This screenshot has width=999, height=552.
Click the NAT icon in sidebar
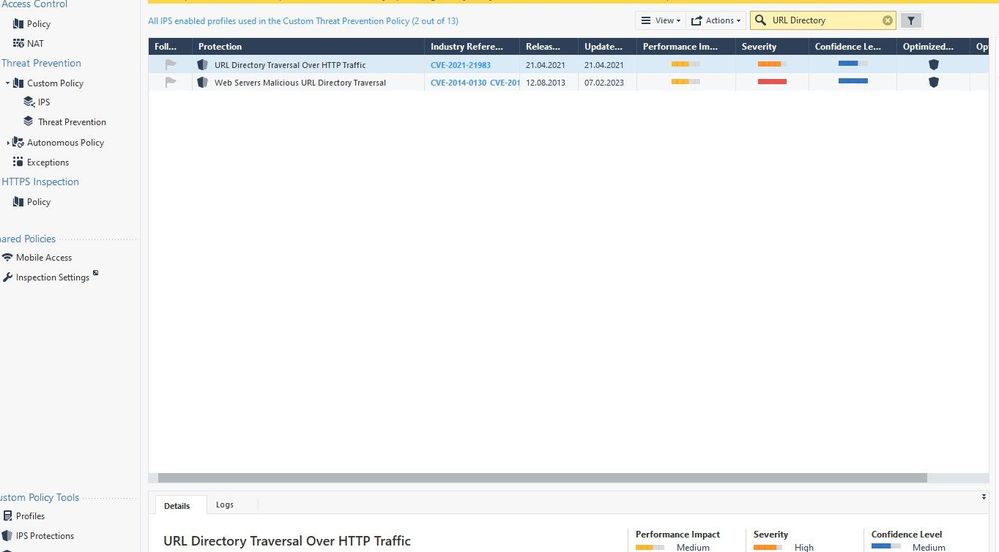(18, 43)
